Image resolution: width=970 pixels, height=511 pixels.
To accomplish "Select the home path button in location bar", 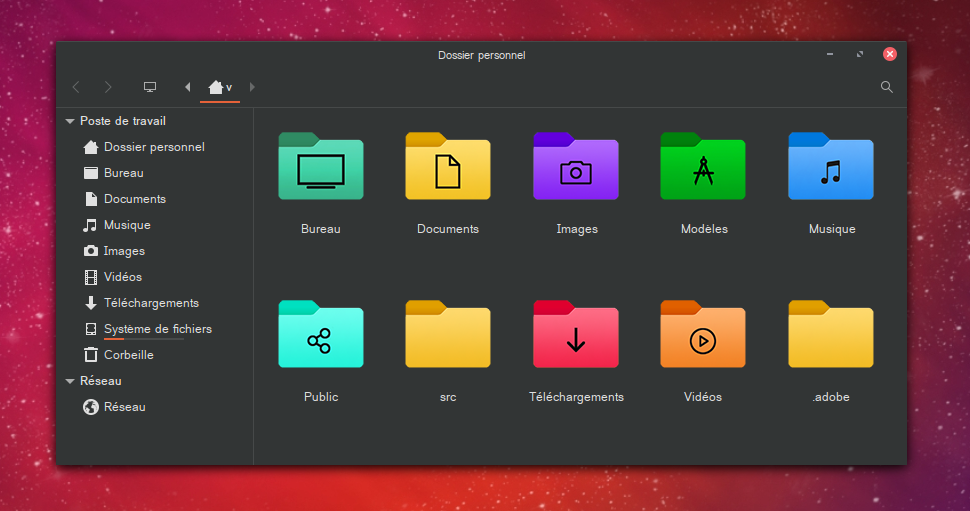I will tap(220, 87).
